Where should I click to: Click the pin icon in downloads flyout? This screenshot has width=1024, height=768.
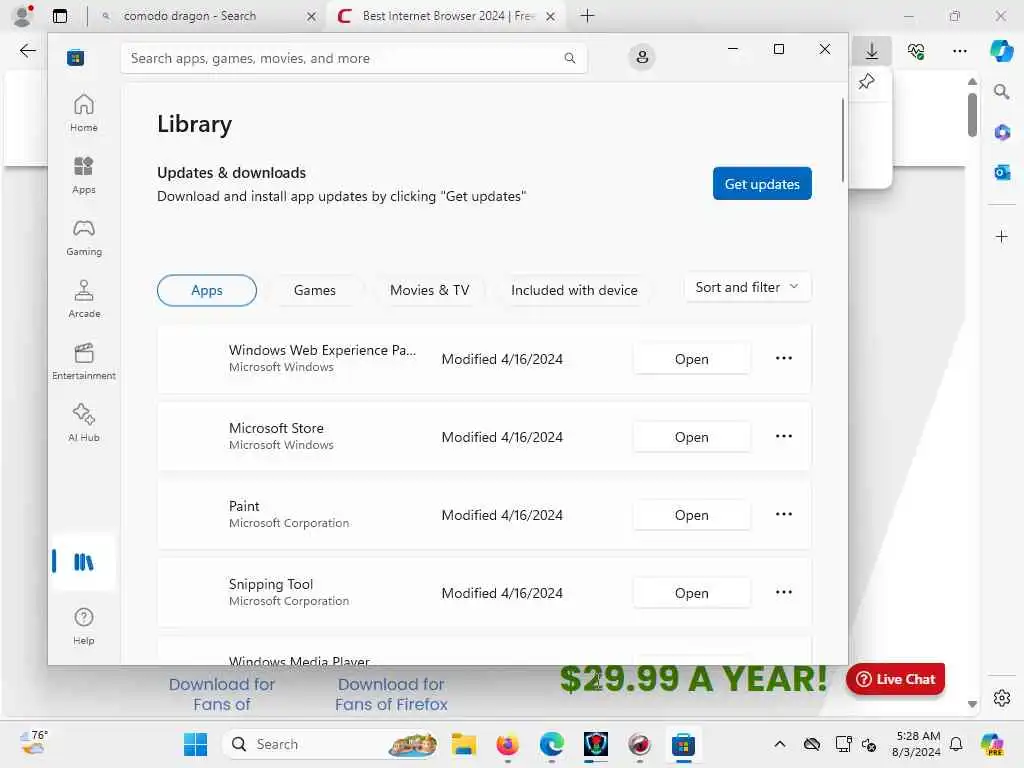click(x=867, y=82)
